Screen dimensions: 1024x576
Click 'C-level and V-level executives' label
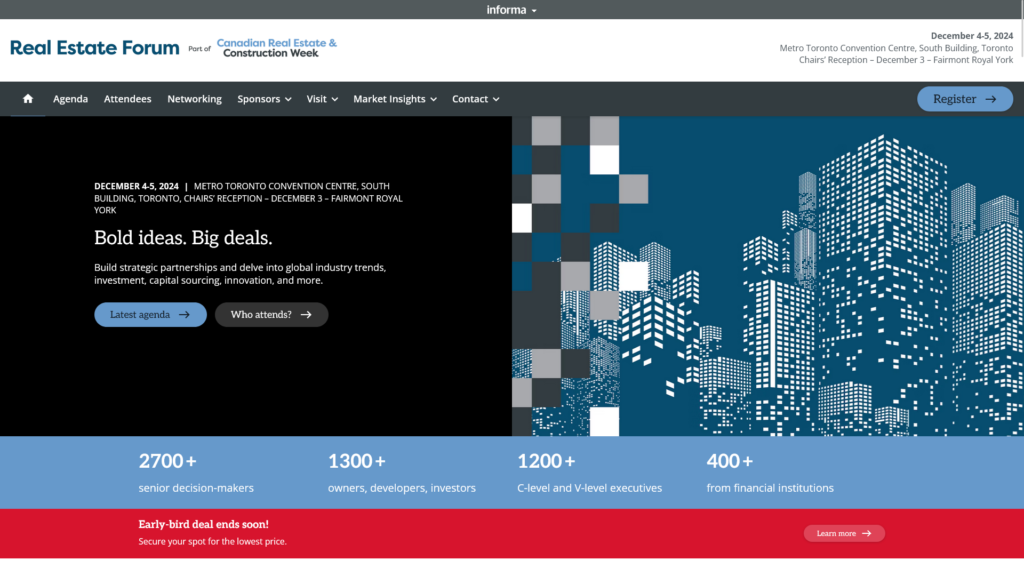click(x=589, y=488)
